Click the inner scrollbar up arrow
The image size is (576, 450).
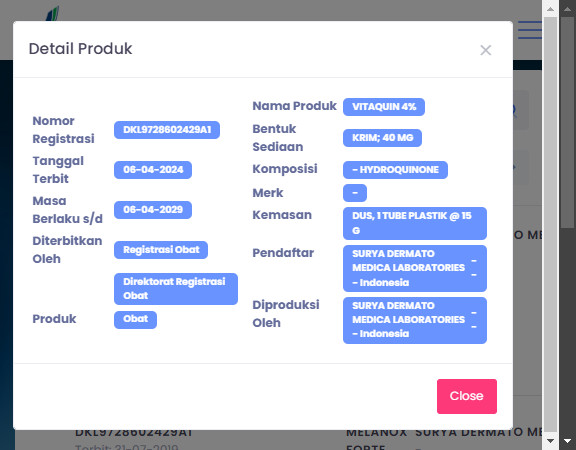pos(550,8)
